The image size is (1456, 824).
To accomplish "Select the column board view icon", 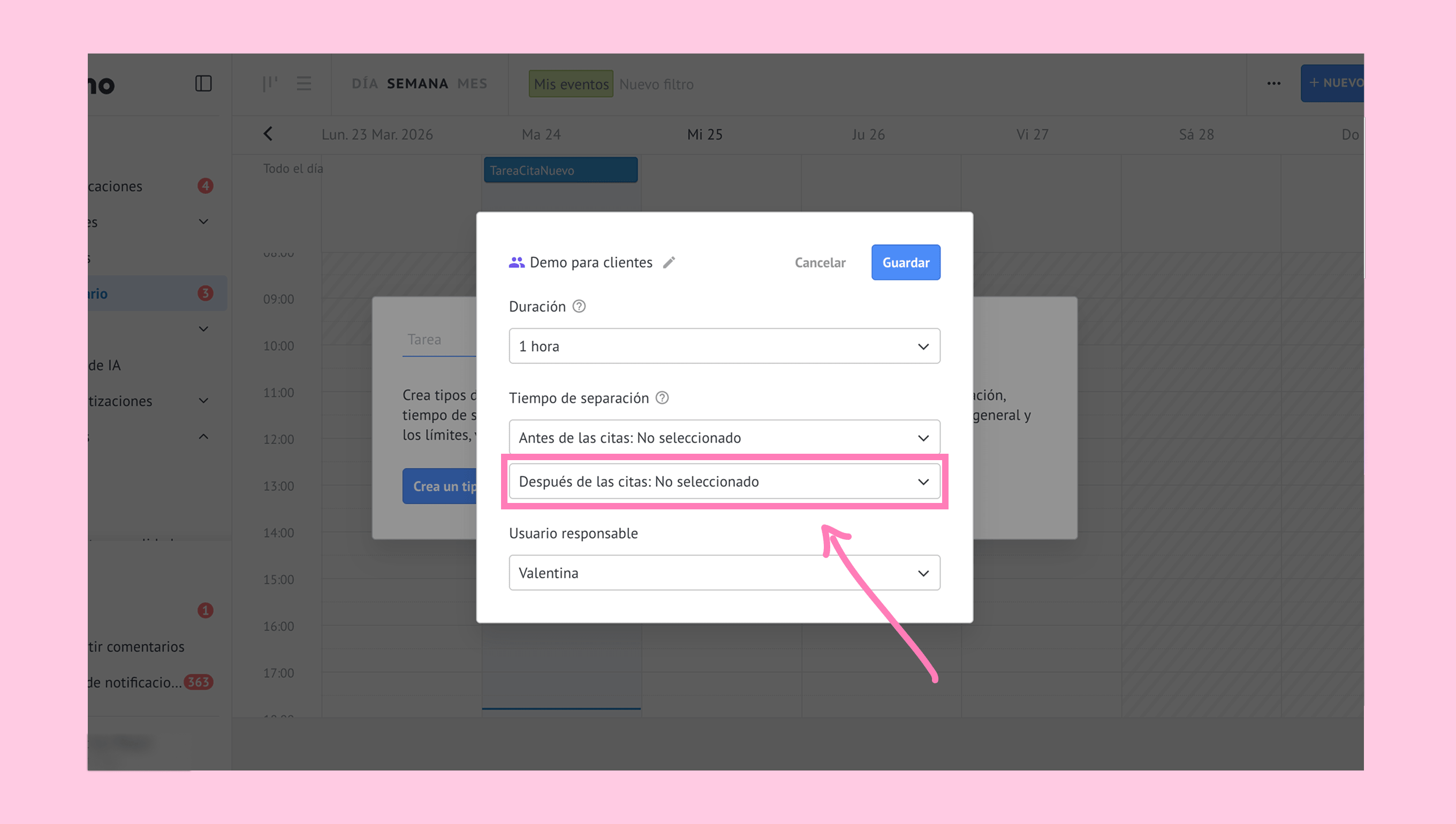I will (270, 84).
